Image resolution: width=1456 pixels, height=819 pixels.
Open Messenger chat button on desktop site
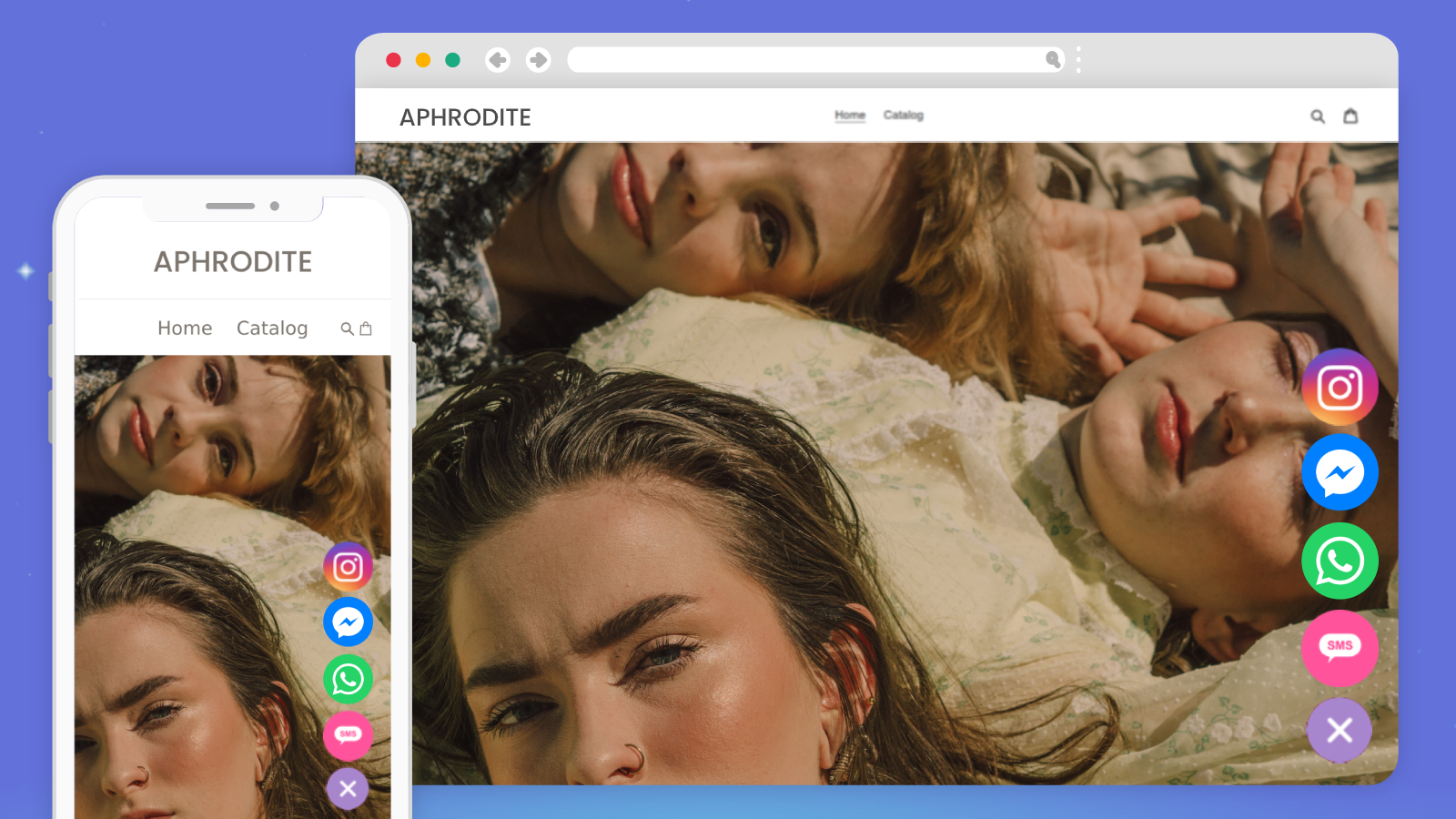pos(1340,472)
